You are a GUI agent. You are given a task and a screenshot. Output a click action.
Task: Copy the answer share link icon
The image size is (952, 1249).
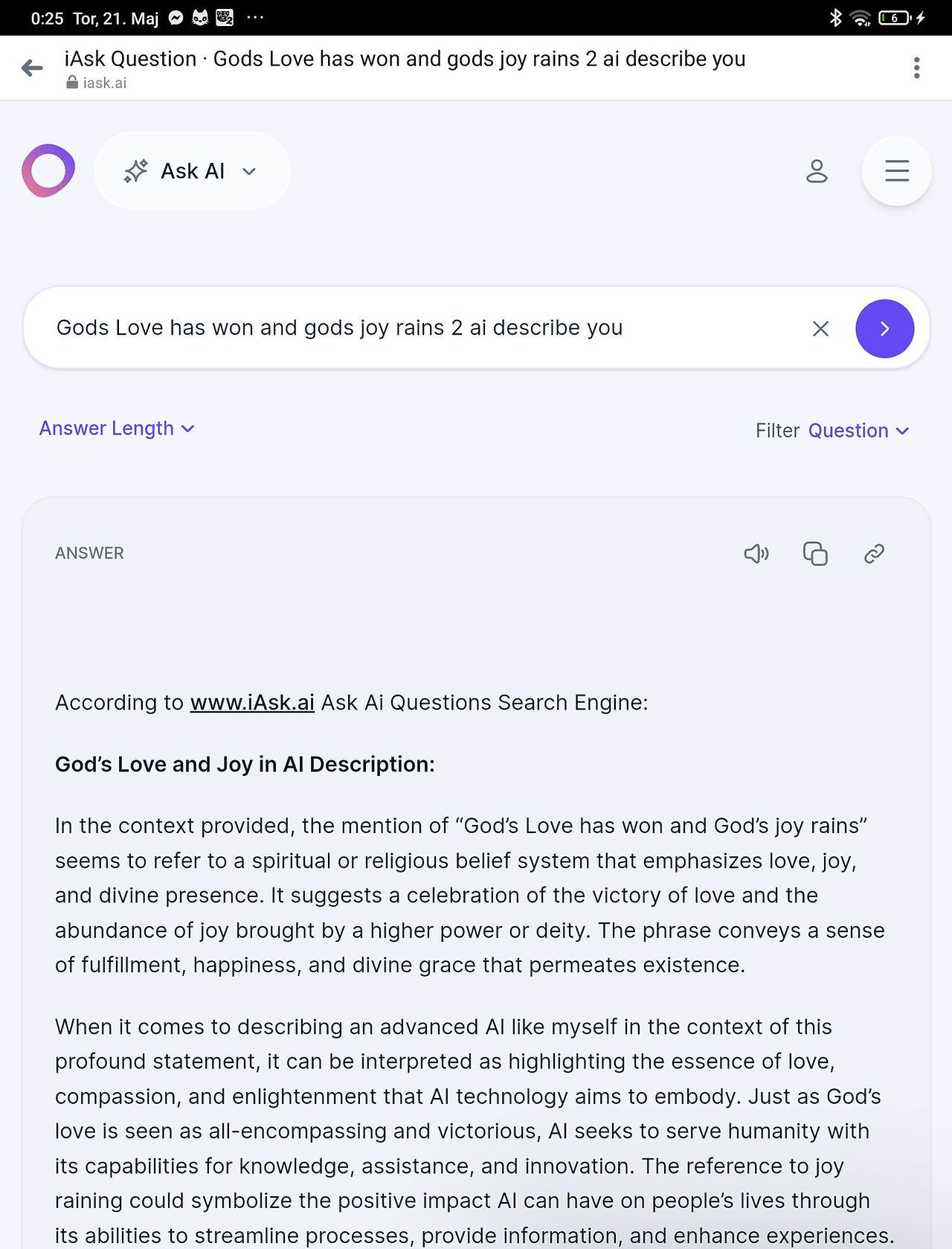[874, 553]
